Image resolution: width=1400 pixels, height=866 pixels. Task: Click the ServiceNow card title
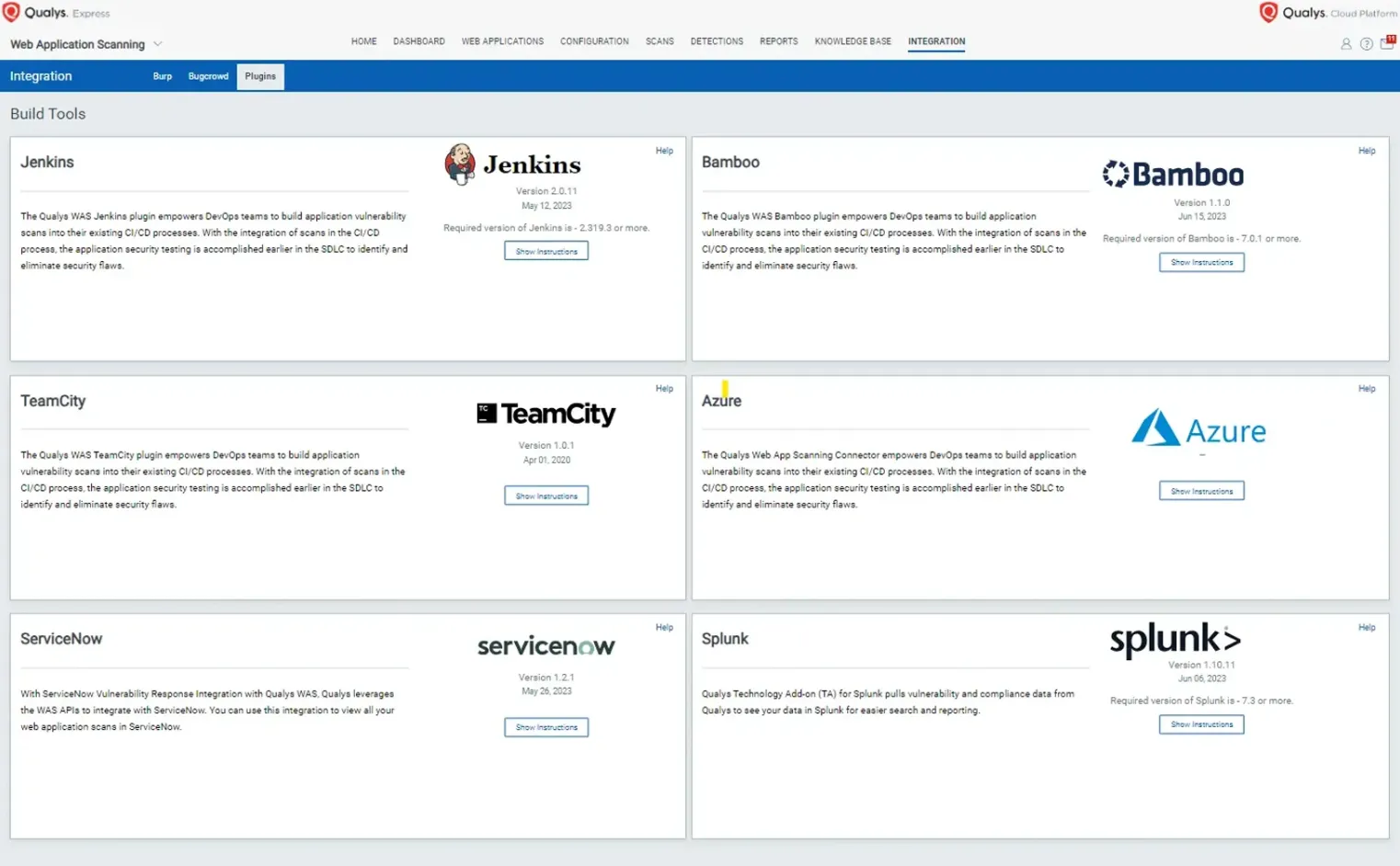62,639
